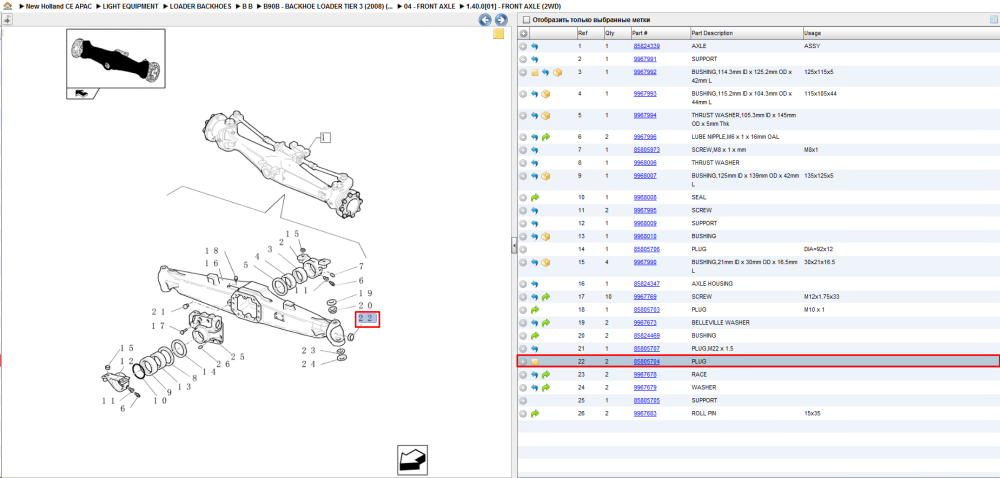Collapse the panel with the splitter arrow handle
This screenshot has width=1000, height=478.
(x=514, y=247)
